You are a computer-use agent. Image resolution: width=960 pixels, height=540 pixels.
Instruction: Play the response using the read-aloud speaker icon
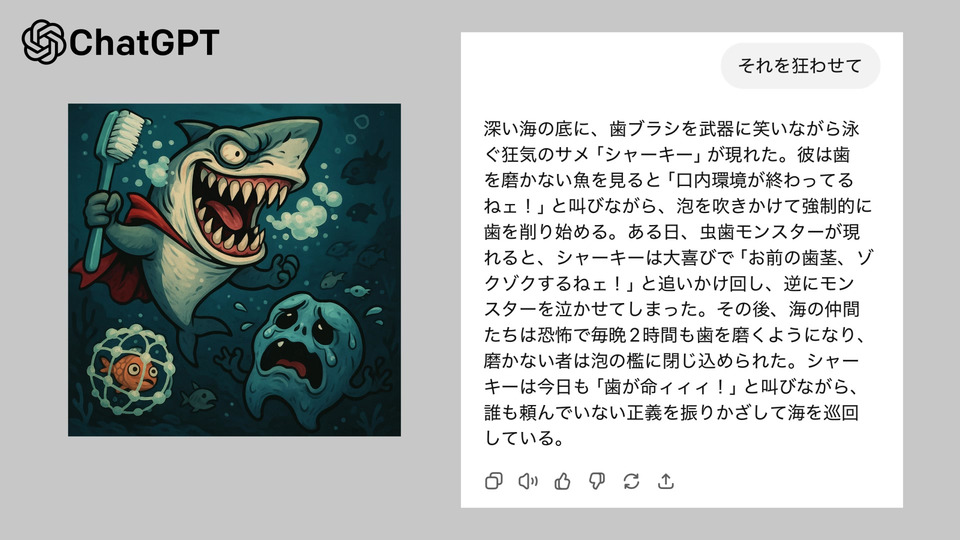pyautogui.click(x=528, y=481)
